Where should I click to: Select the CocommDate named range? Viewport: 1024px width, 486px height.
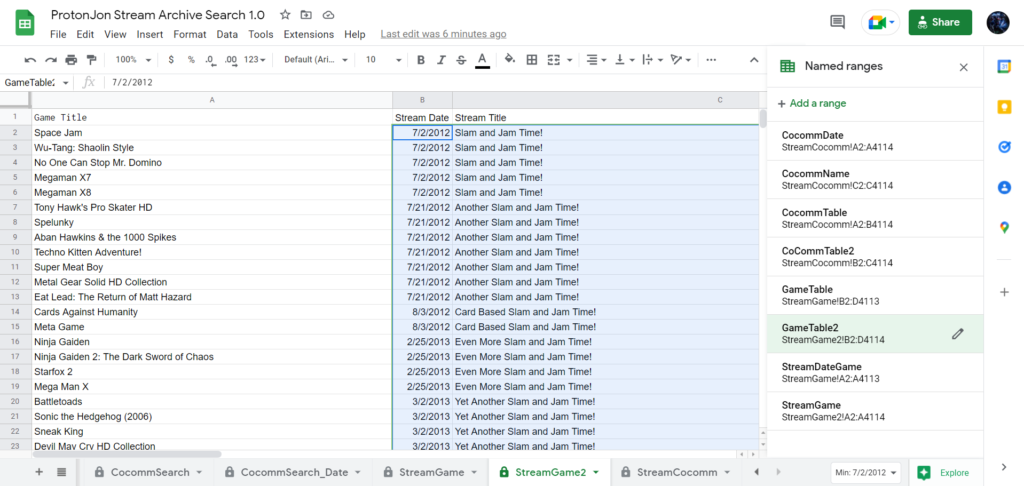[x=874, y=141]
